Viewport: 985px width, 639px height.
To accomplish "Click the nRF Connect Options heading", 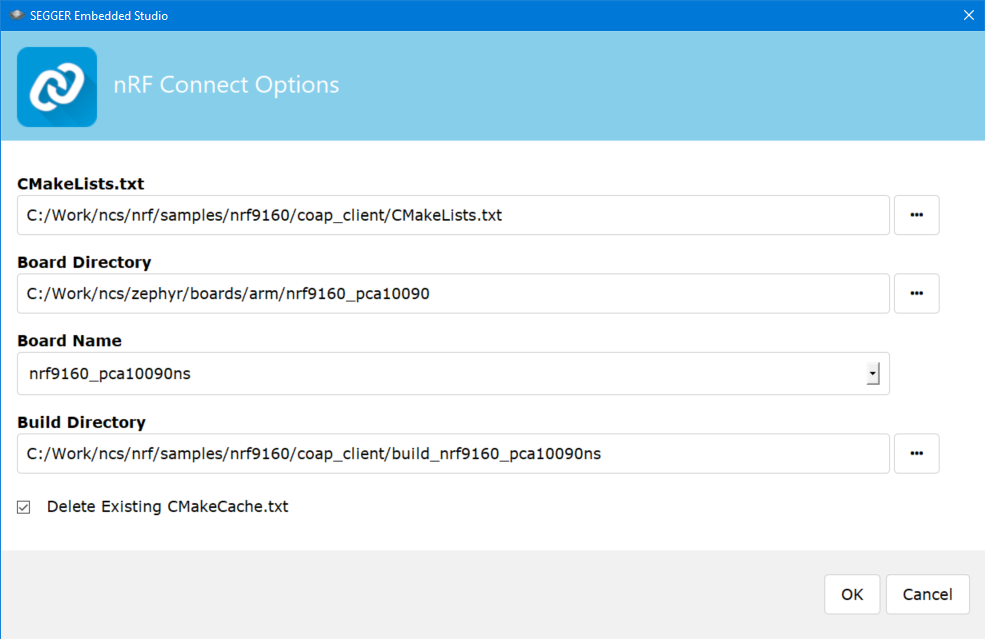I will [225, 85].
